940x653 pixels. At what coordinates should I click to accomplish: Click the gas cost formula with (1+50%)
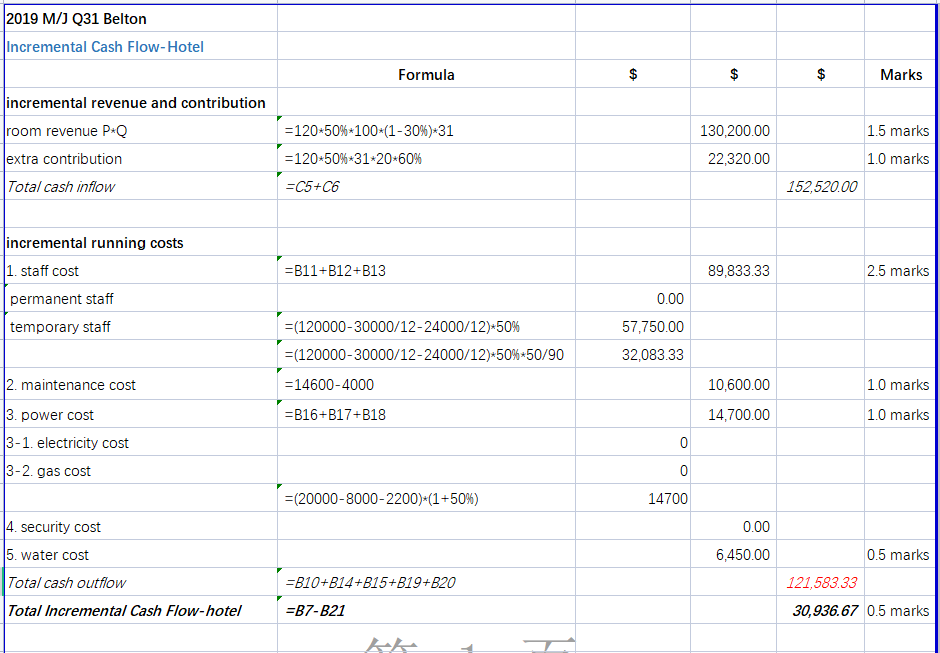(x=381, y=499)
